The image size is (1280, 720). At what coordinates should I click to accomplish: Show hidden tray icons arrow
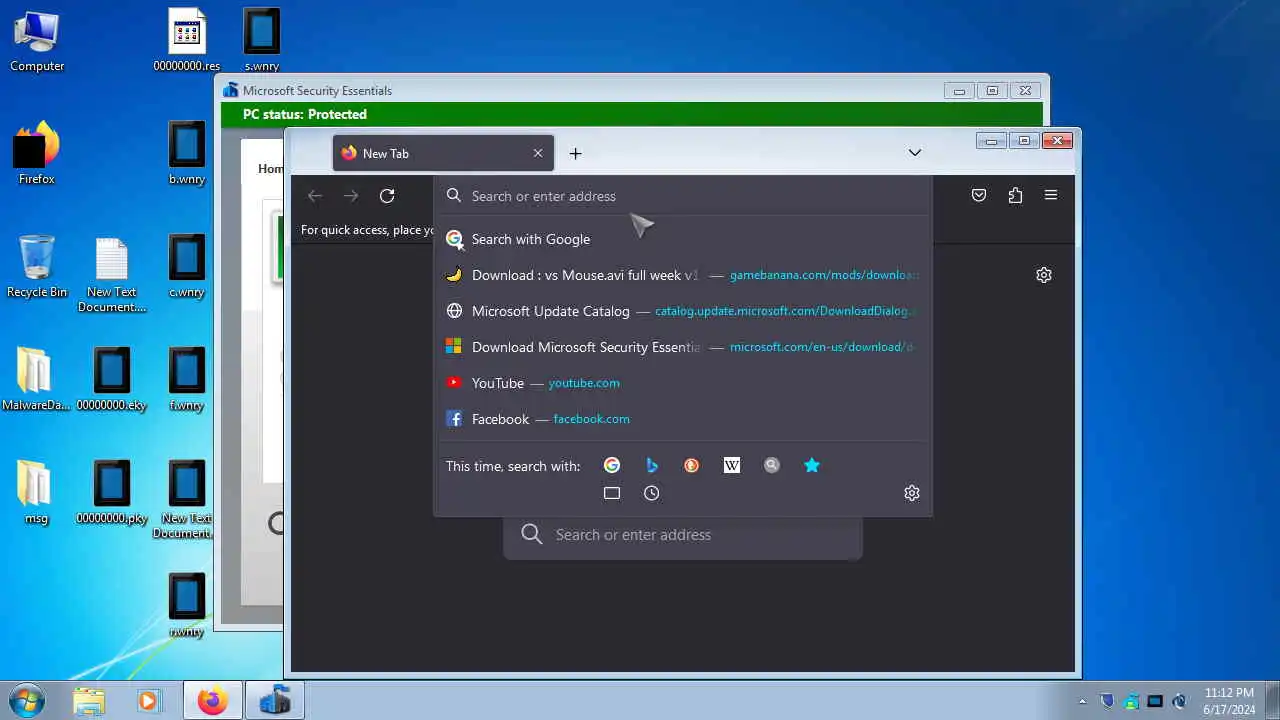click(1082, 702)
